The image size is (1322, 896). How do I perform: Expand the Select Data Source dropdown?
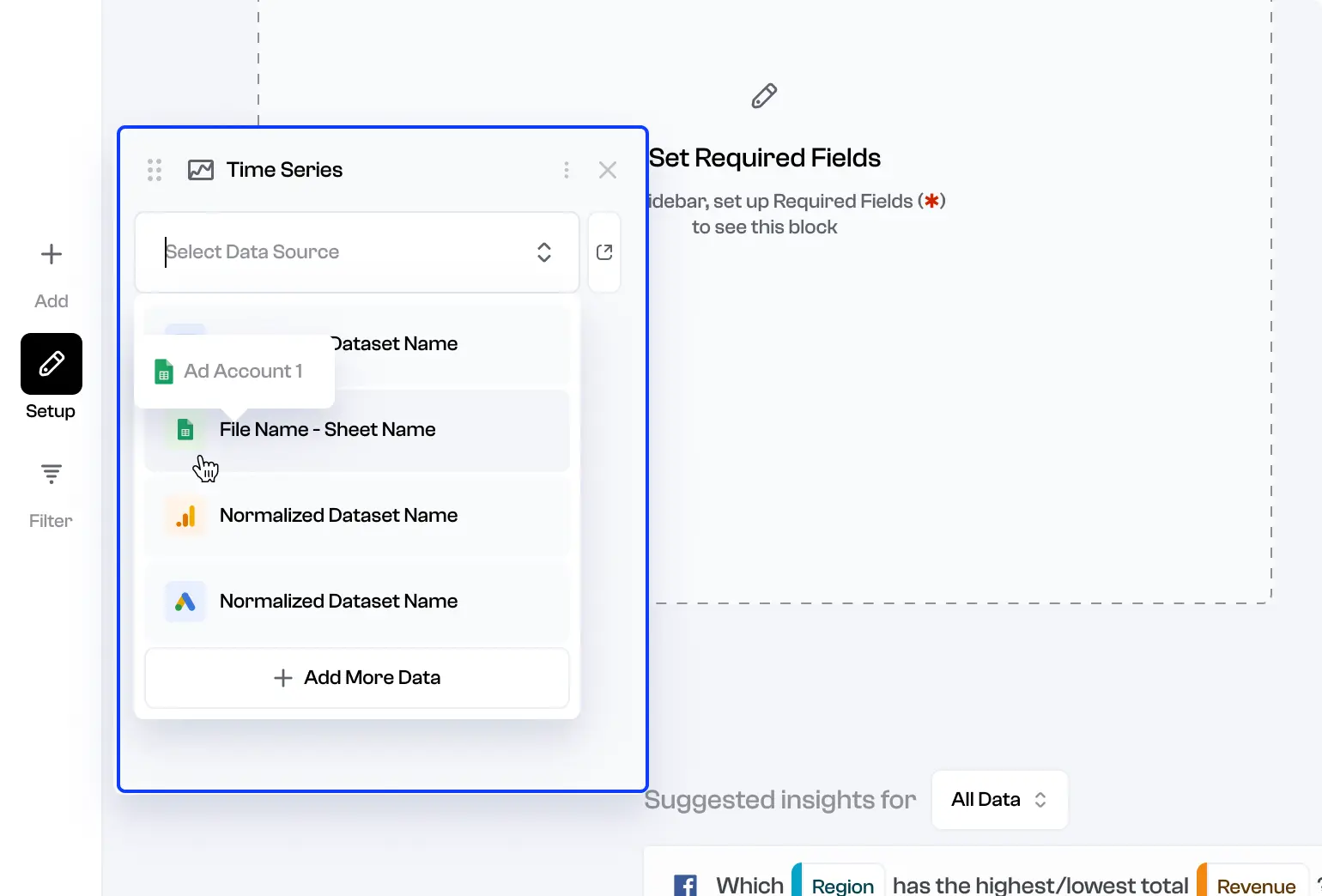pyautogui.click(x=544, y=251)
